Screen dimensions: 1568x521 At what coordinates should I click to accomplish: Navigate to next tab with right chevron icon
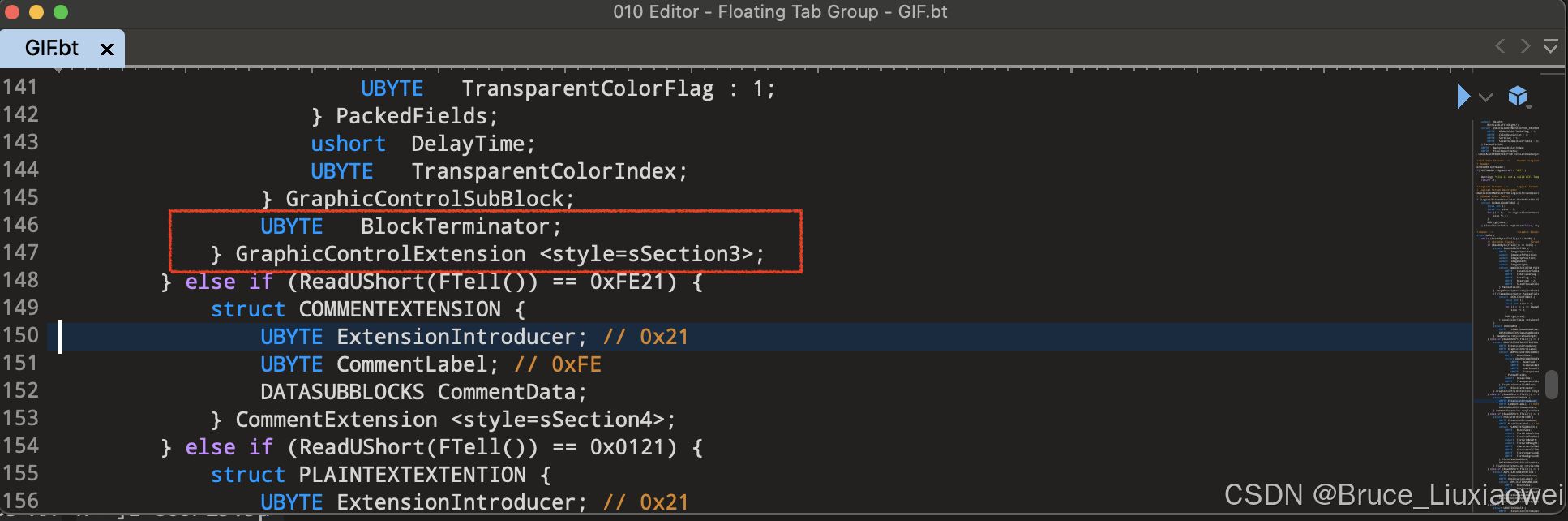(1525, 46)
